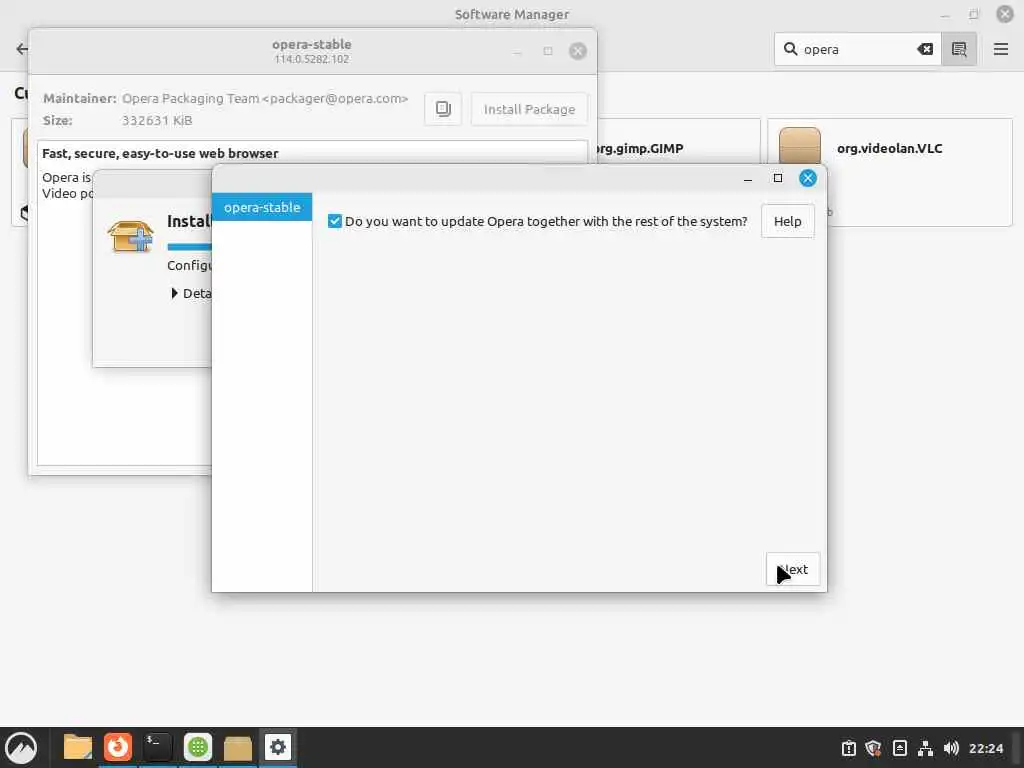Screen dimensions: 1024x768
Task: Click the Help button in the dialog
Action: pos(788,221)
